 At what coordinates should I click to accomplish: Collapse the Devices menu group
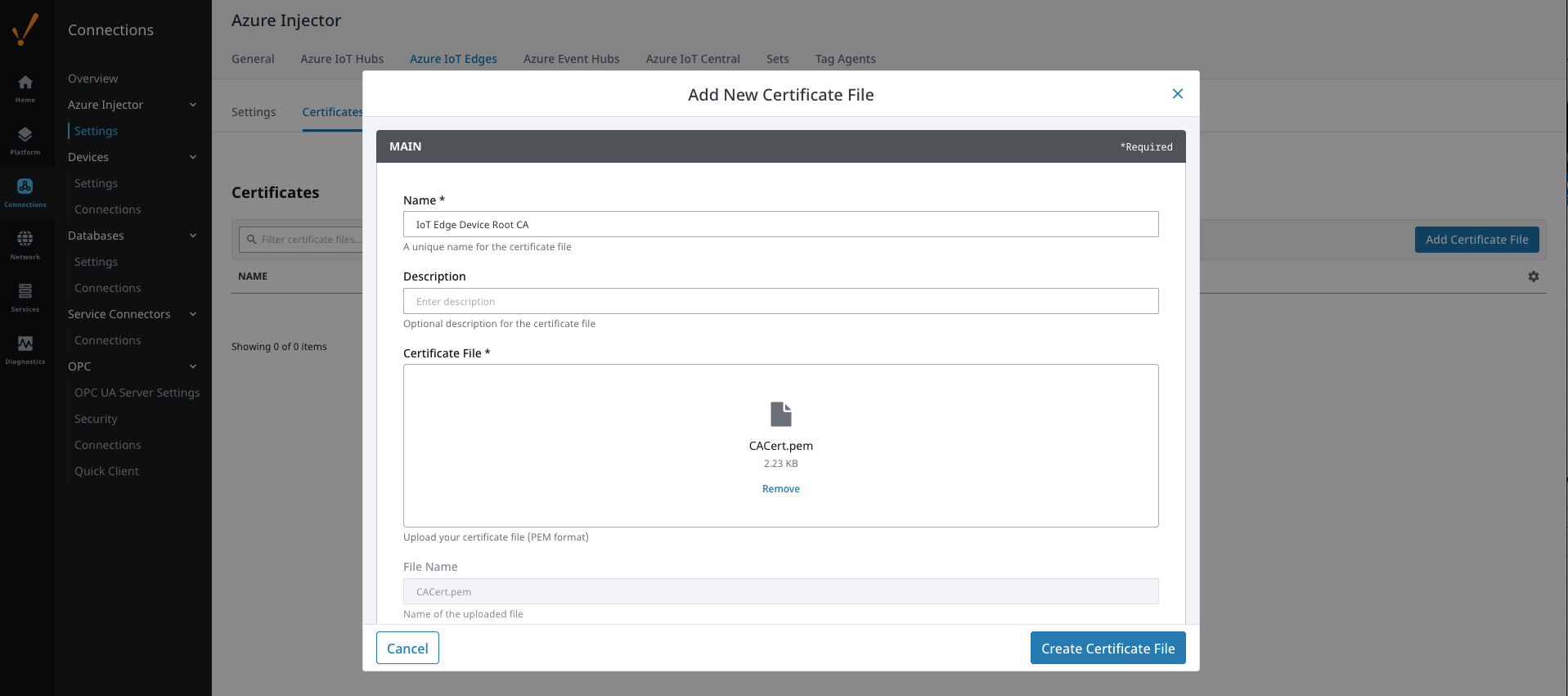[193, 157]
